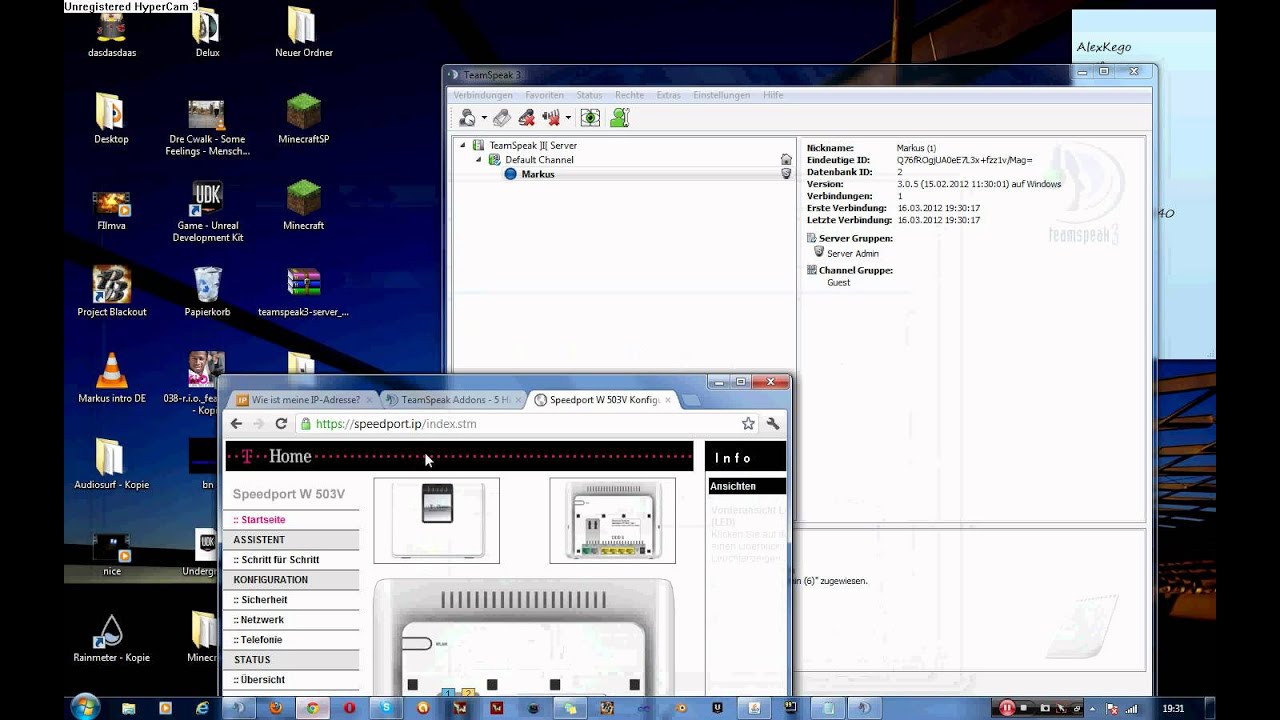Viewport: 1280px width, 720px height.
Task: Mute speakers using the TeamSpeak toolbar icon
Action: (551, 118)
